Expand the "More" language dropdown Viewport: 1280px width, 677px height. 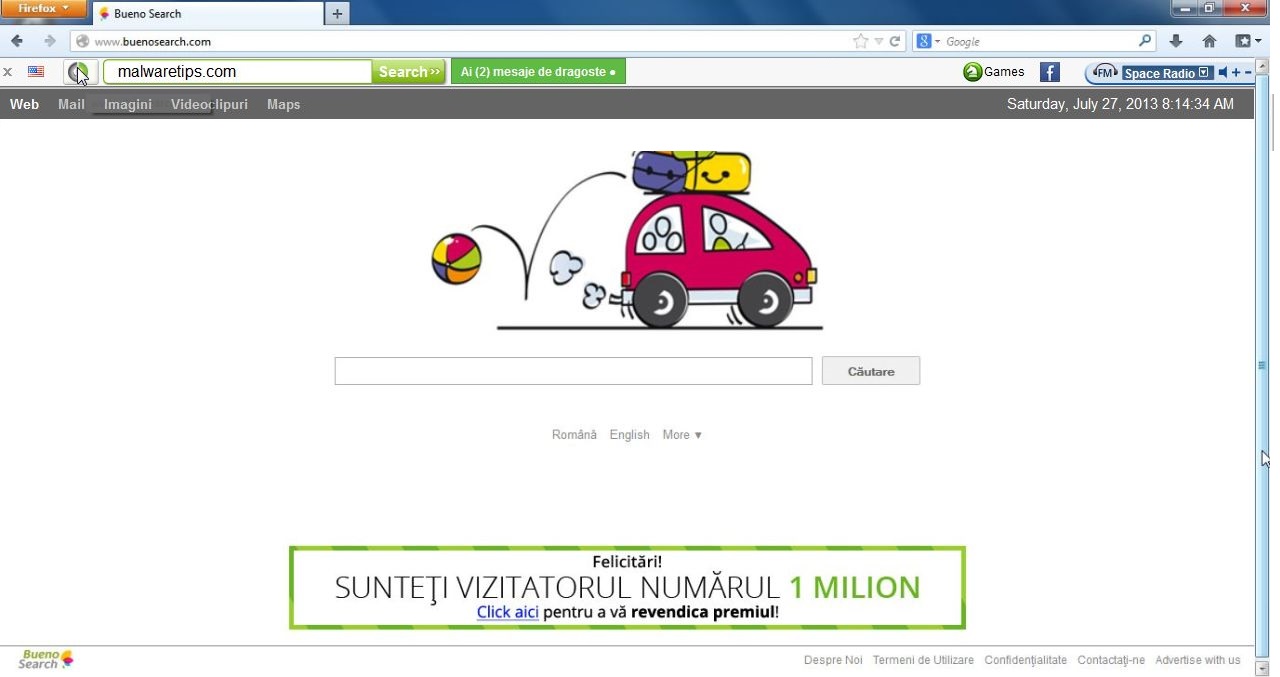point(682,434)
